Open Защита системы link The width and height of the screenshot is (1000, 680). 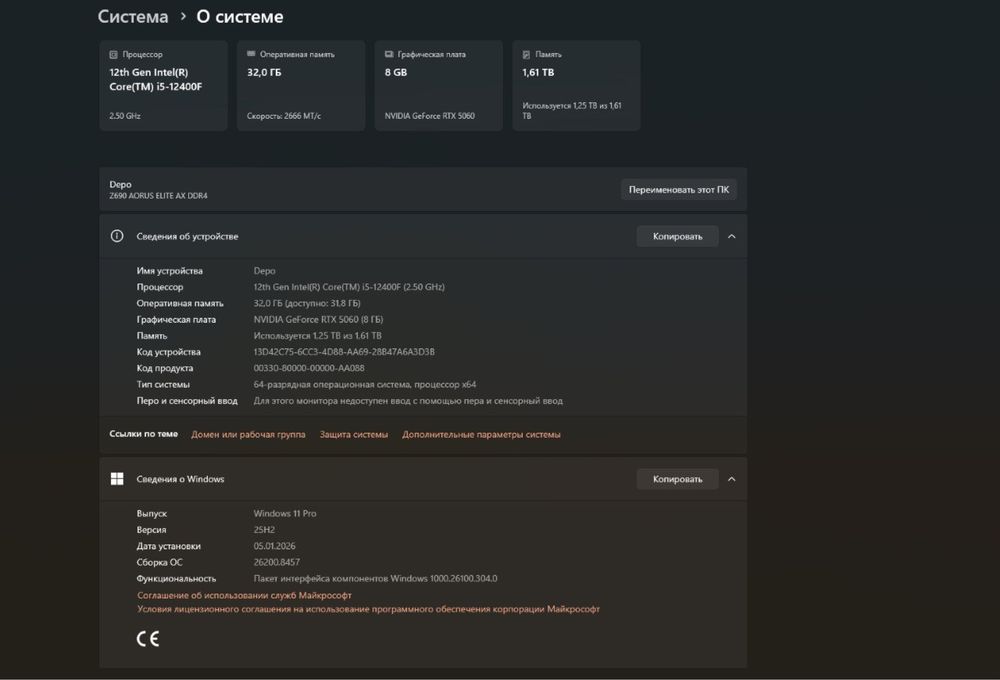coord(353,434)
